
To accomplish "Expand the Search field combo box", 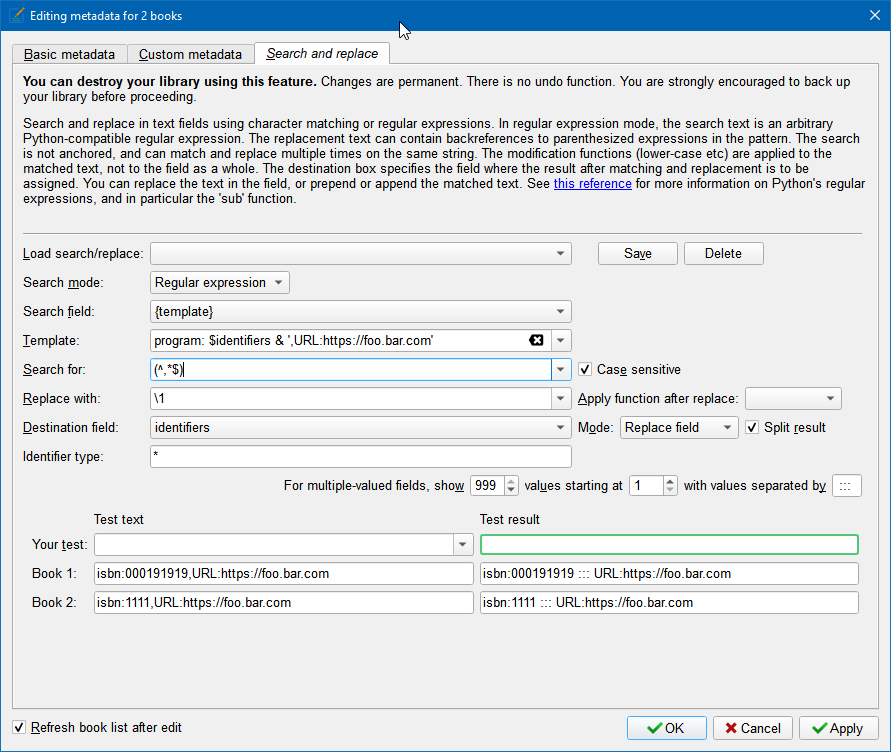I will click(x=561, y=311).
